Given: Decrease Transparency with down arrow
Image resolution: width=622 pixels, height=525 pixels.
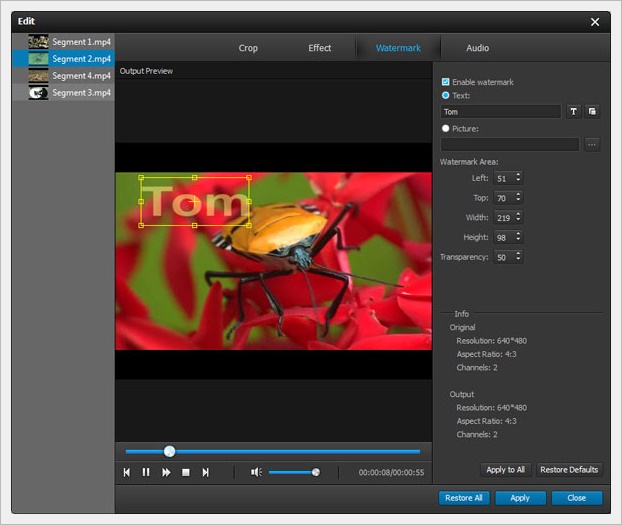Looking at the screenshot, I should (518, 260).
